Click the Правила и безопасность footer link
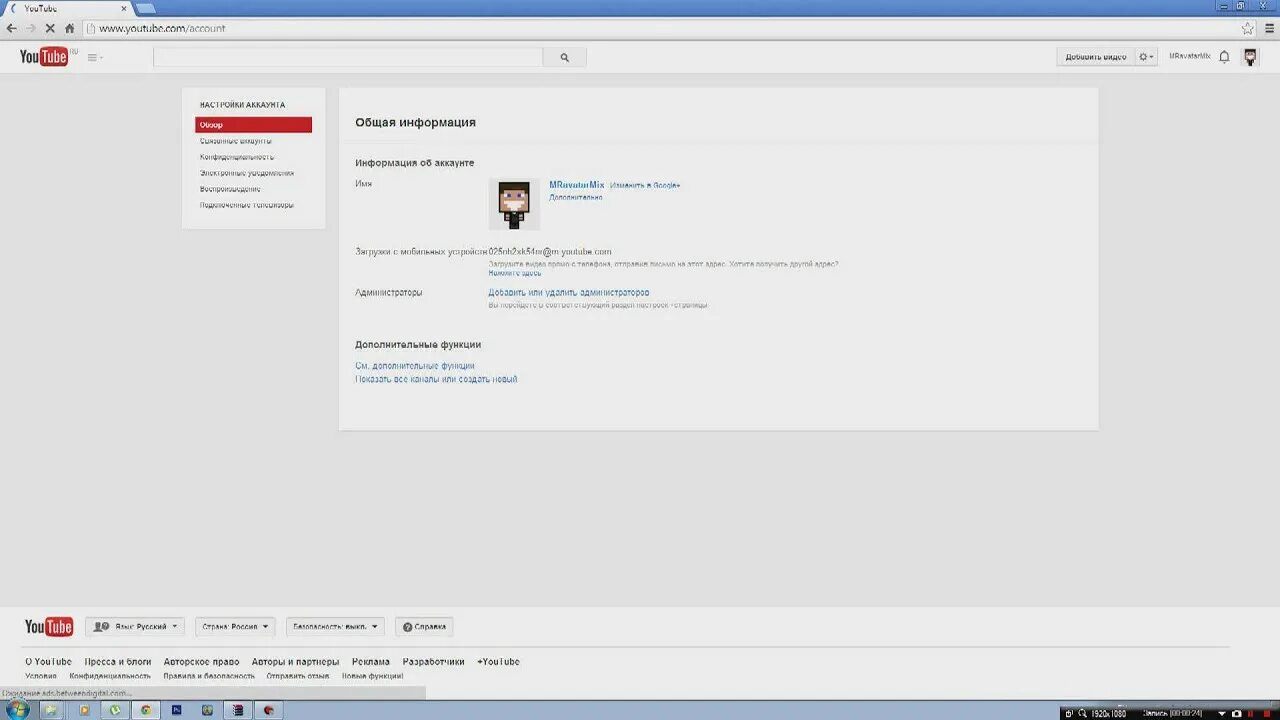Image resolution: width=1280 pixels, height=720 pixels. 209,676
